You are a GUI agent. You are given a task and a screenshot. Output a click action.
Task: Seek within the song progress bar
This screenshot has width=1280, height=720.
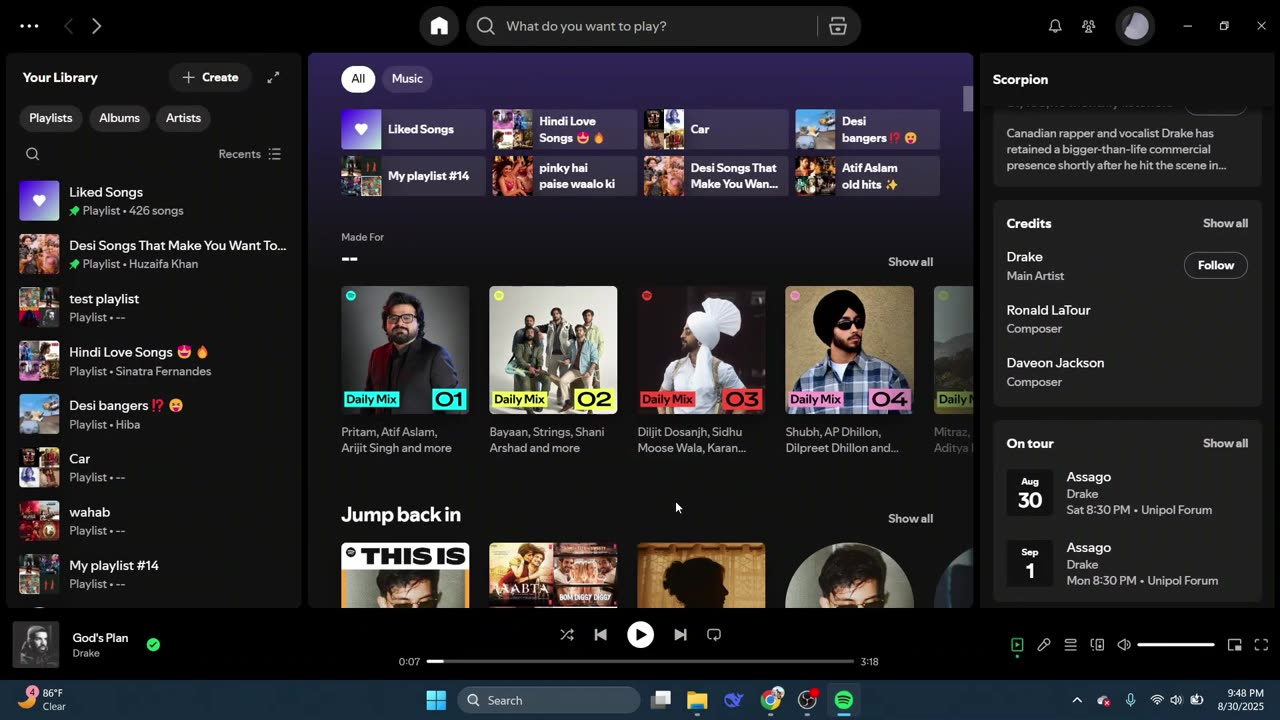click(x=640, y=661)
